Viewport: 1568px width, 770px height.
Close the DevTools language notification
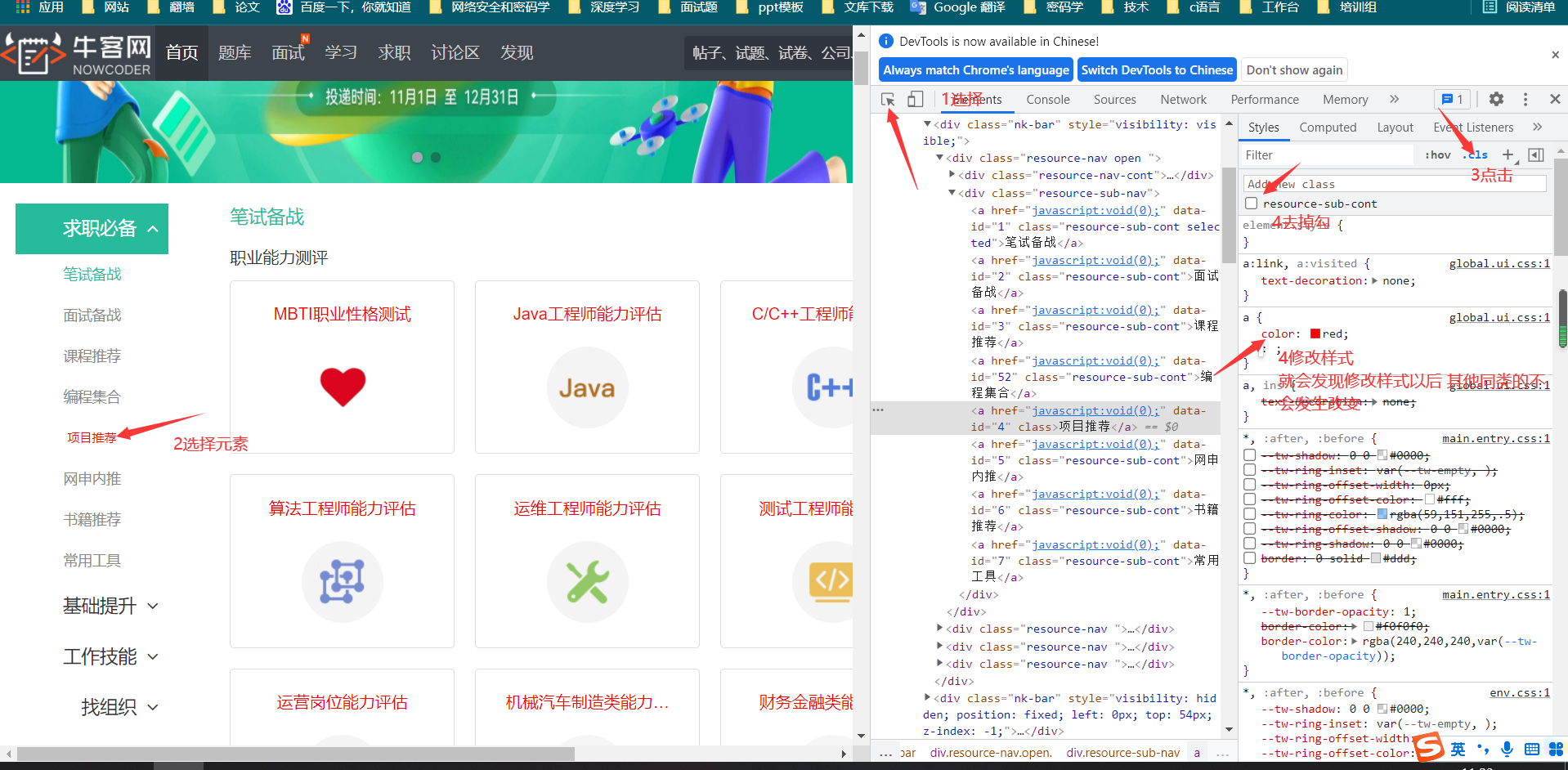[x=1555, y=55]
